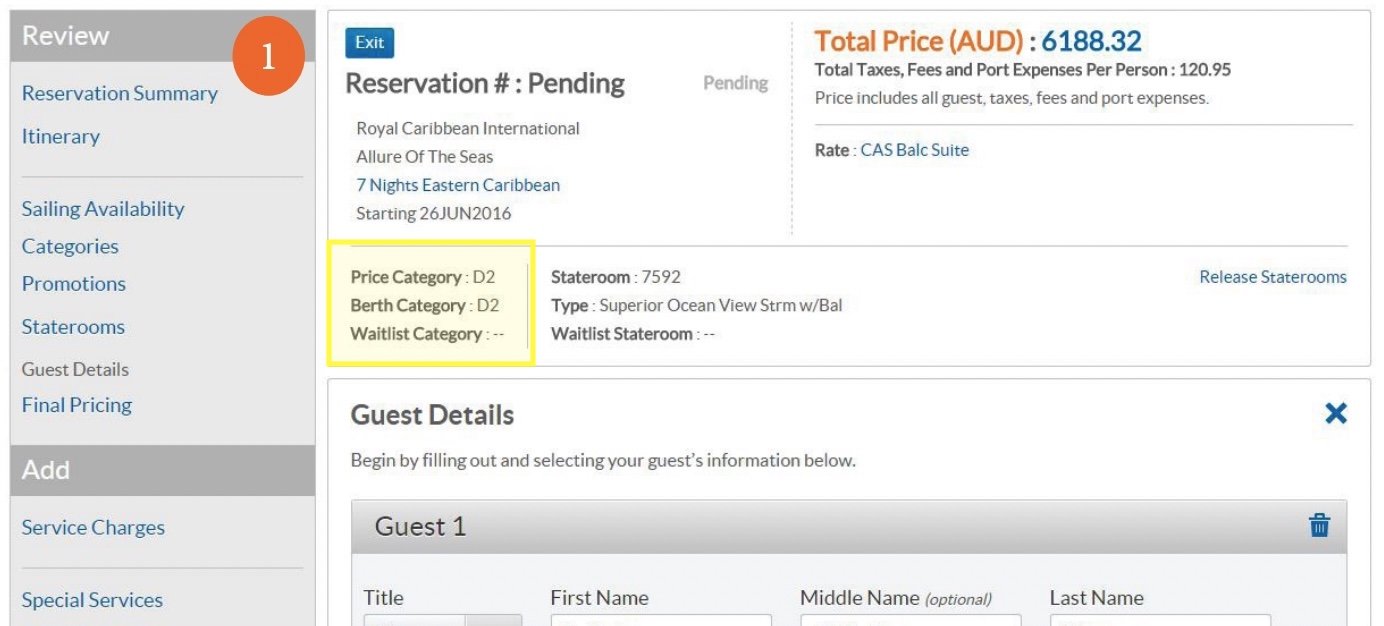Screen dimensions: 1384x626
Task: Add Service Charges from the sidebar
Action: [x=93, y=528]
